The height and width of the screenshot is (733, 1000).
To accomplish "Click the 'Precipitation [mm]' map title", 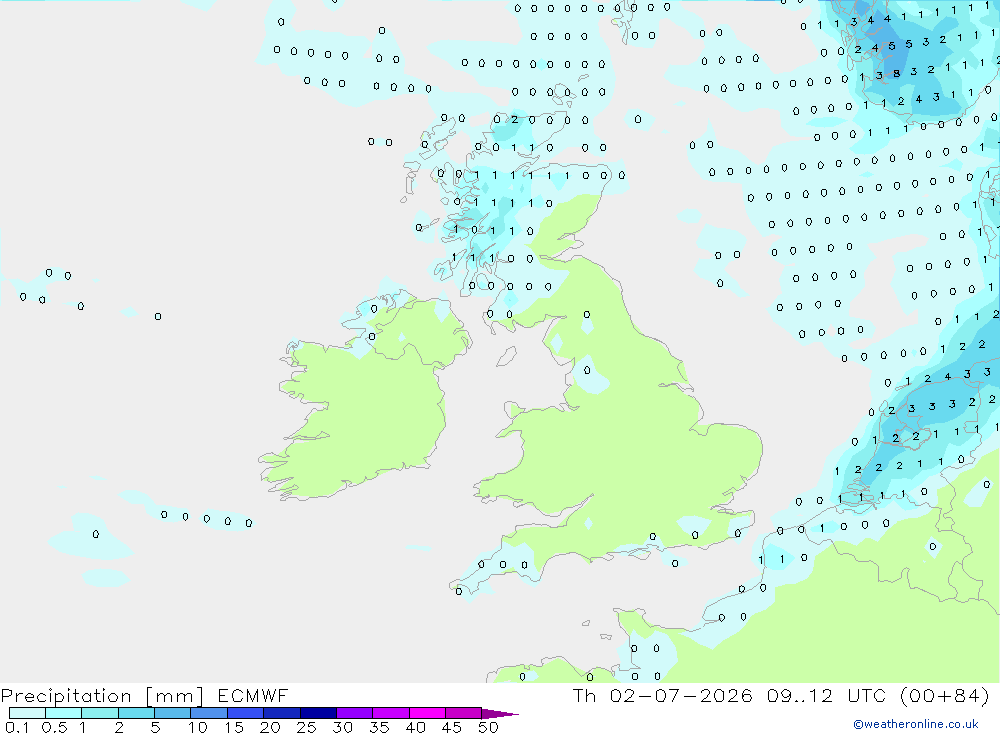I will 102,696.
